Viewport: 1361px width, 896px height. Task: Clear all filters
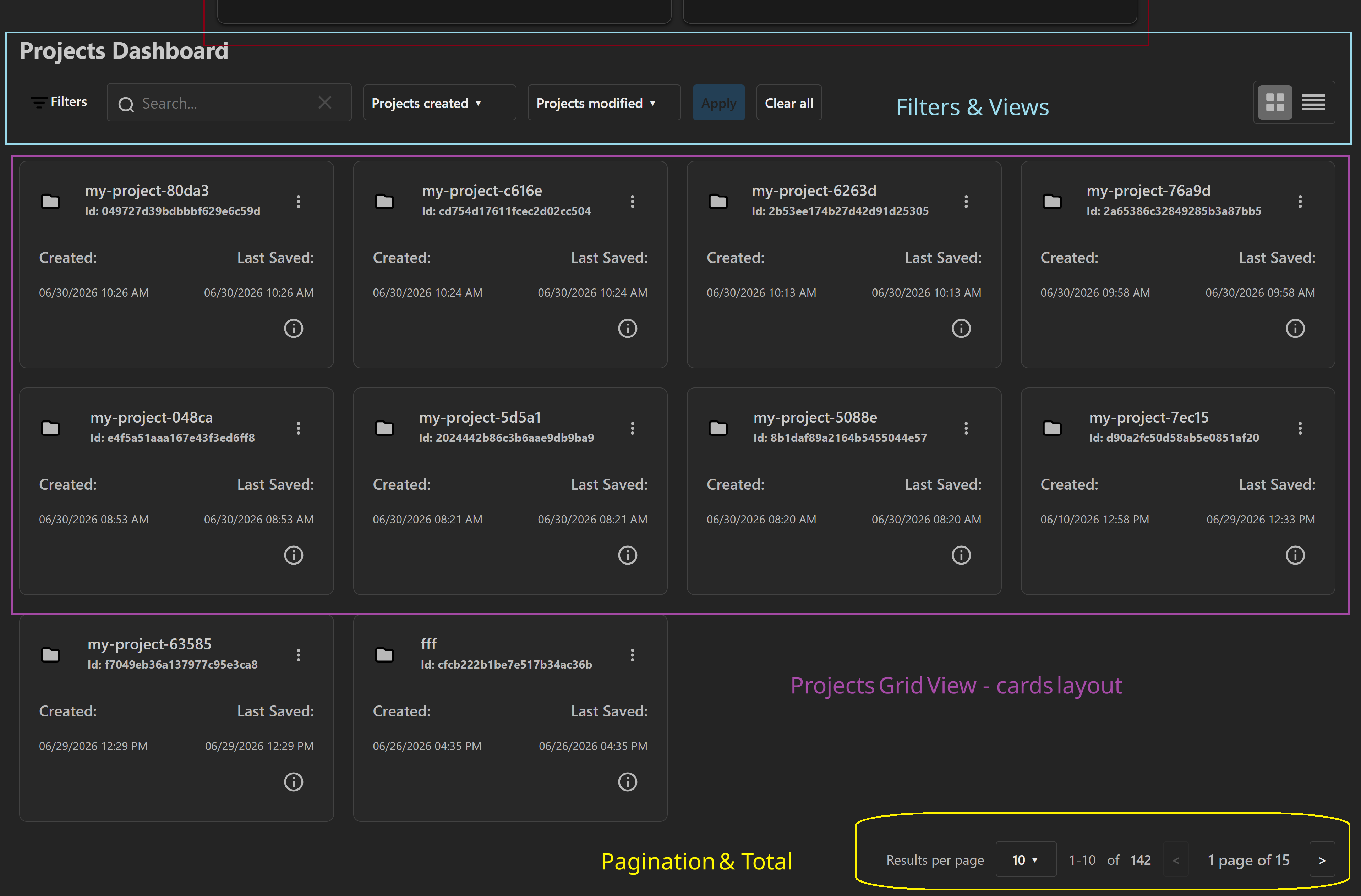(789, 103)
